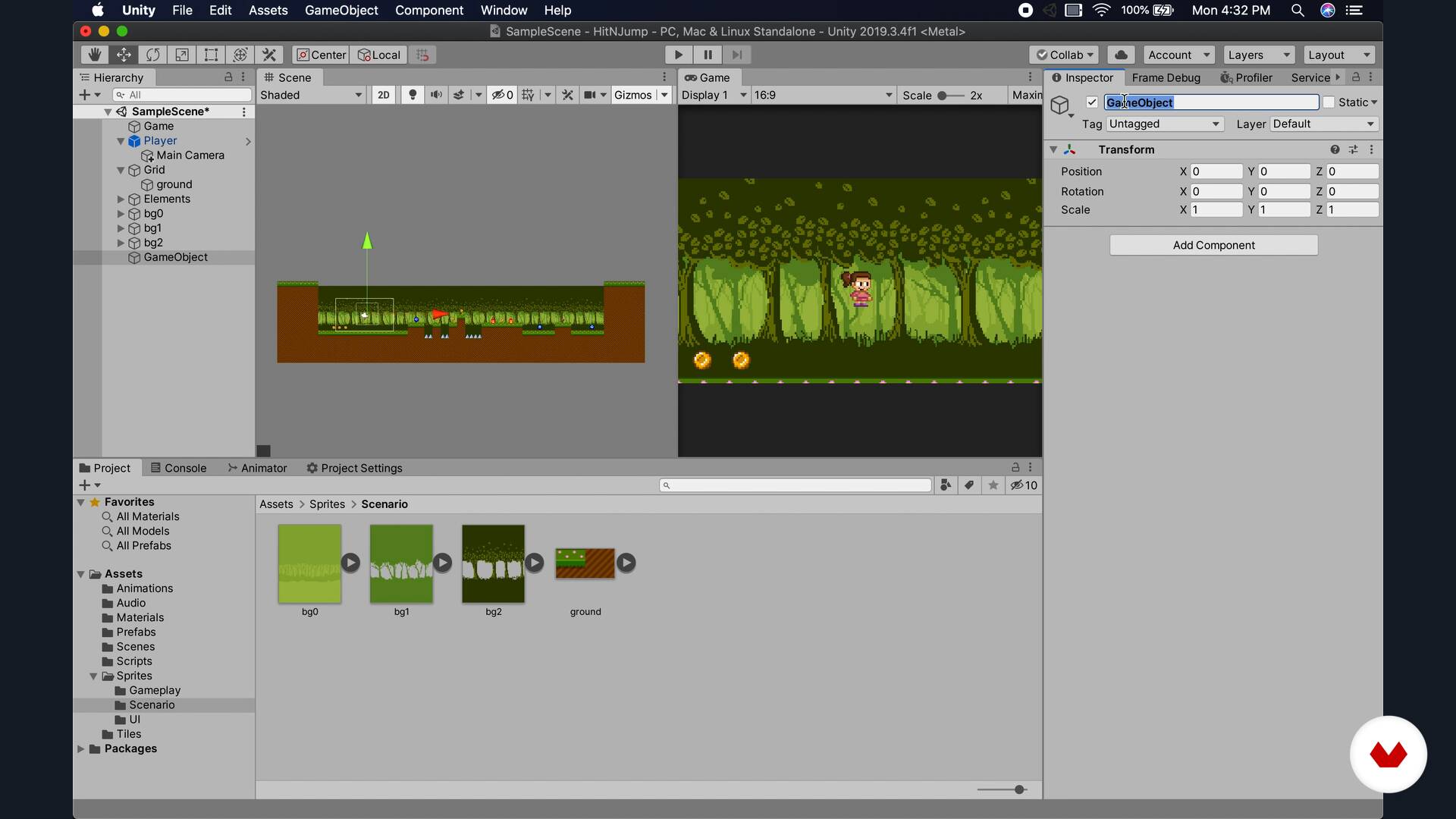Collapse the Transform component
The width and height of the screenshot is (1456, 819).
point(1053,149)
